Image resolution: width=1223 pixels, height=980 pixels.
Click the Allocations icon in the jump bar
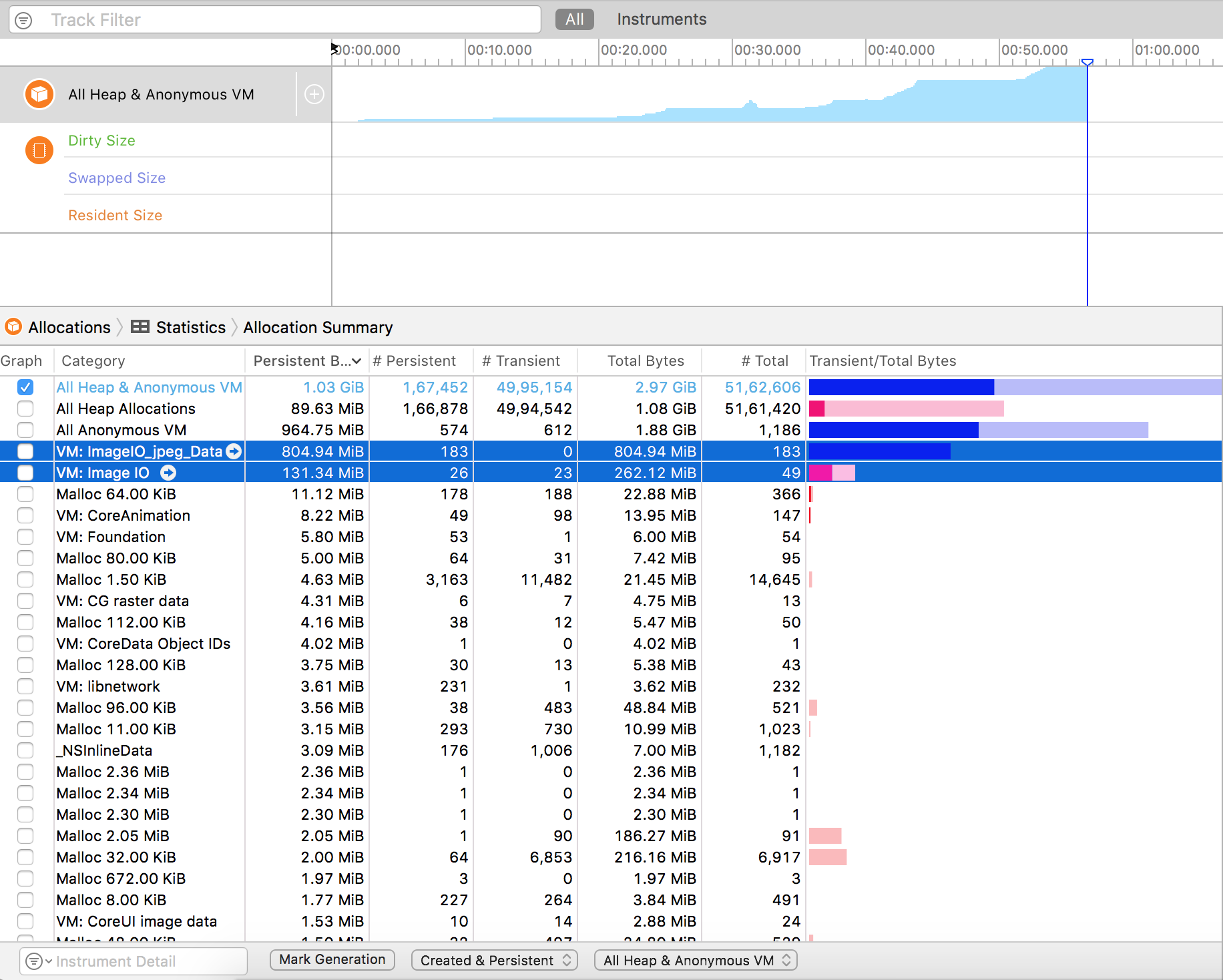[x=13, y=327]
